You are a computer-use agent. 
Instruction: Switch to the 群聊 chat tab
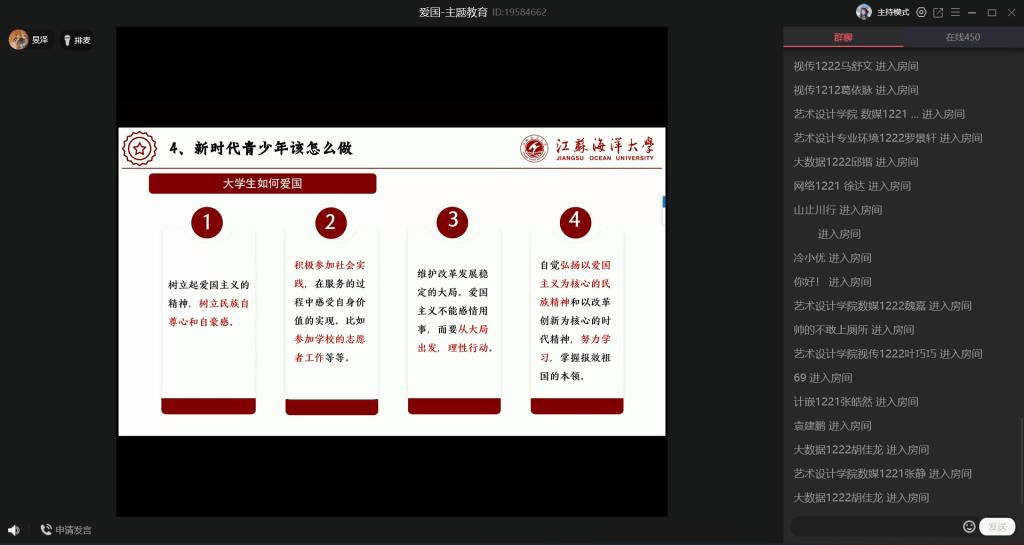pos(843,38)
